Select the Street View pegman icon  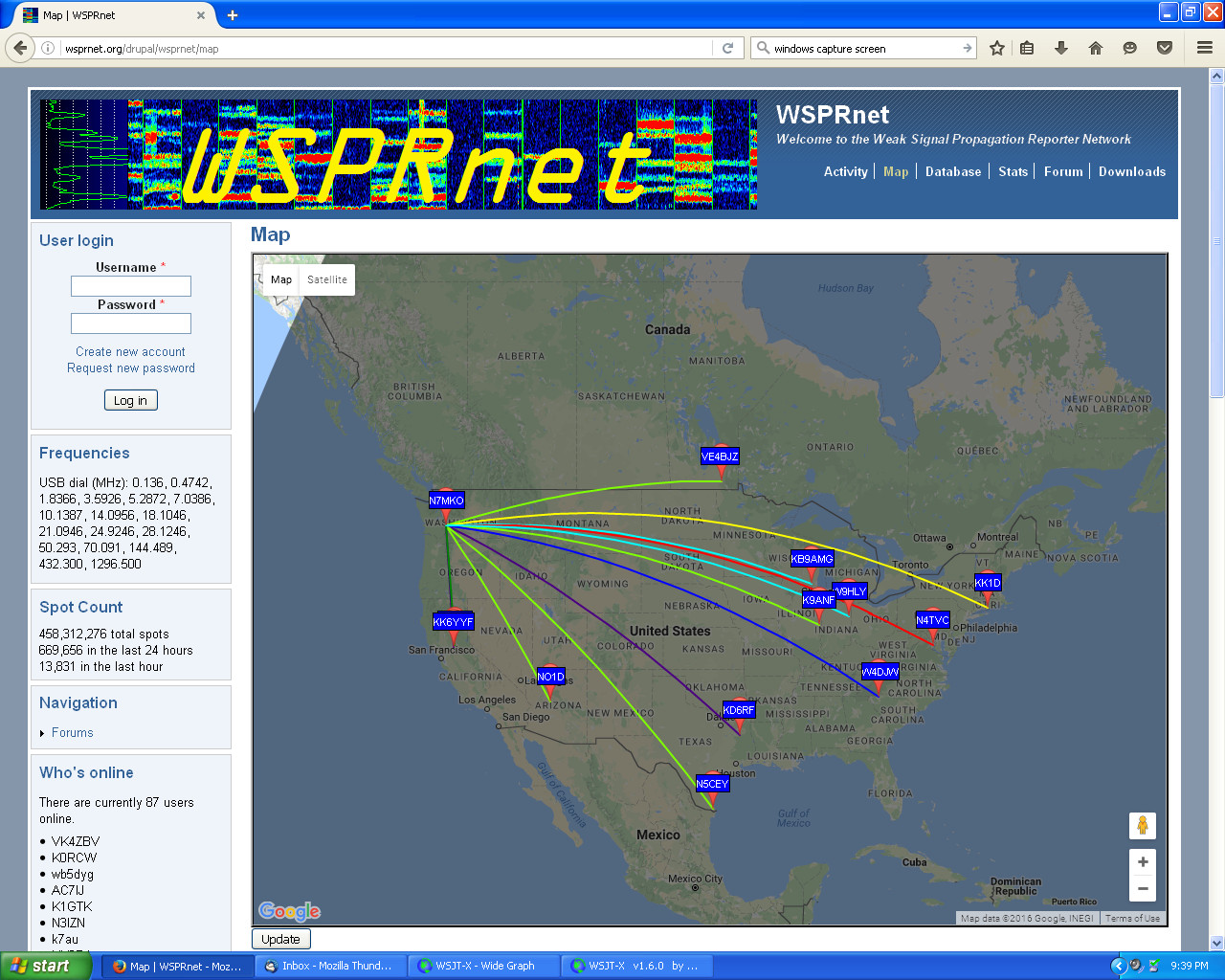tap(1143, 825)
